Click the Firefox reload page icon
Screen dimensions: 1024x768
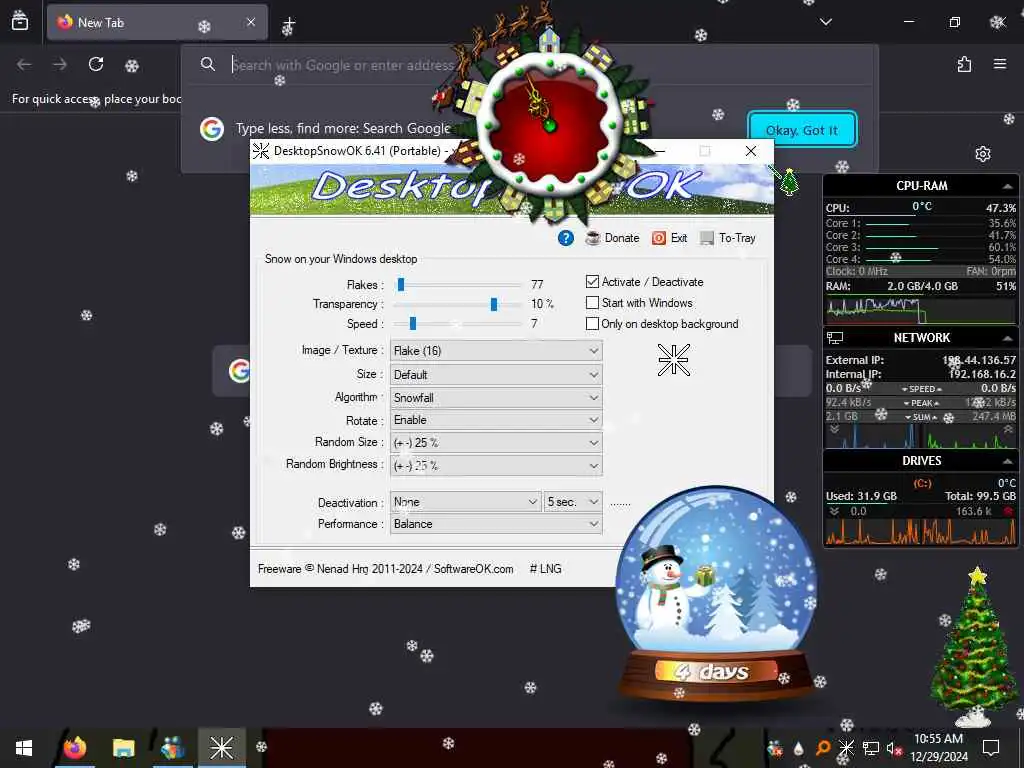coord(96,64)
